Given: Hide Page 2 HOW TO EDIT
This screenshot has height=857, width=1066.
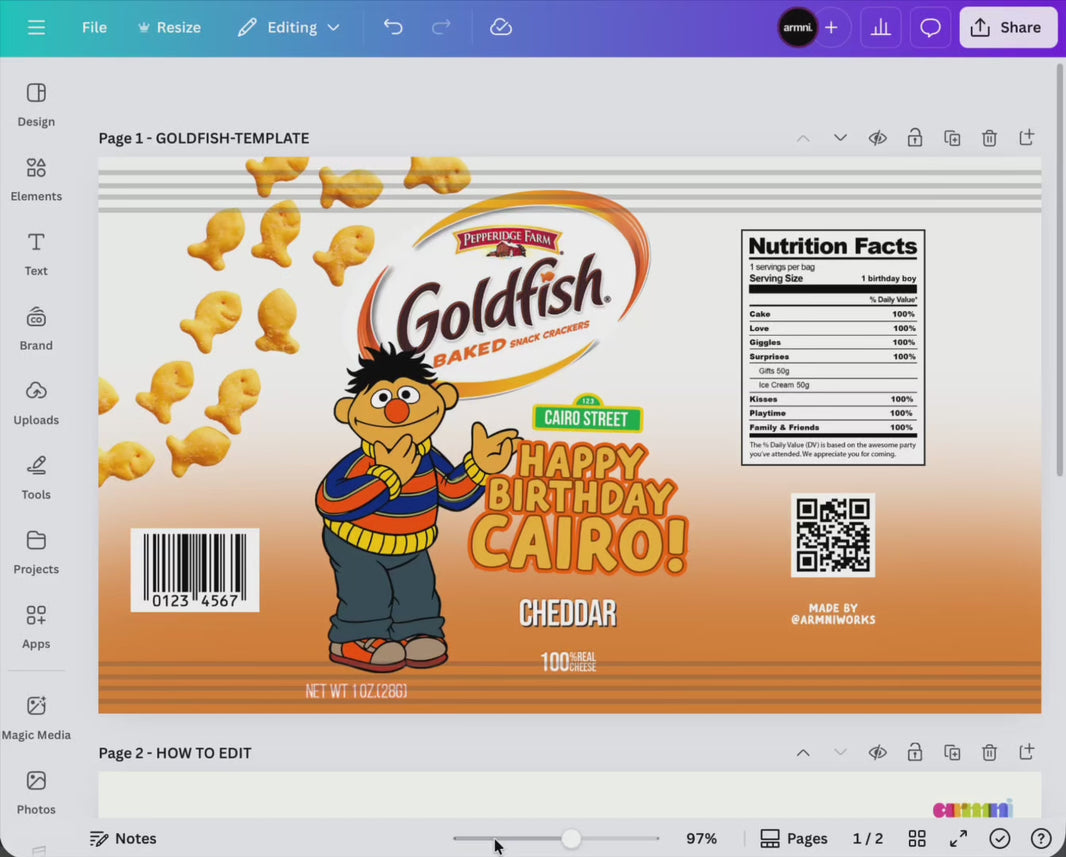Looking at the screenshot, I should point(877,752).
